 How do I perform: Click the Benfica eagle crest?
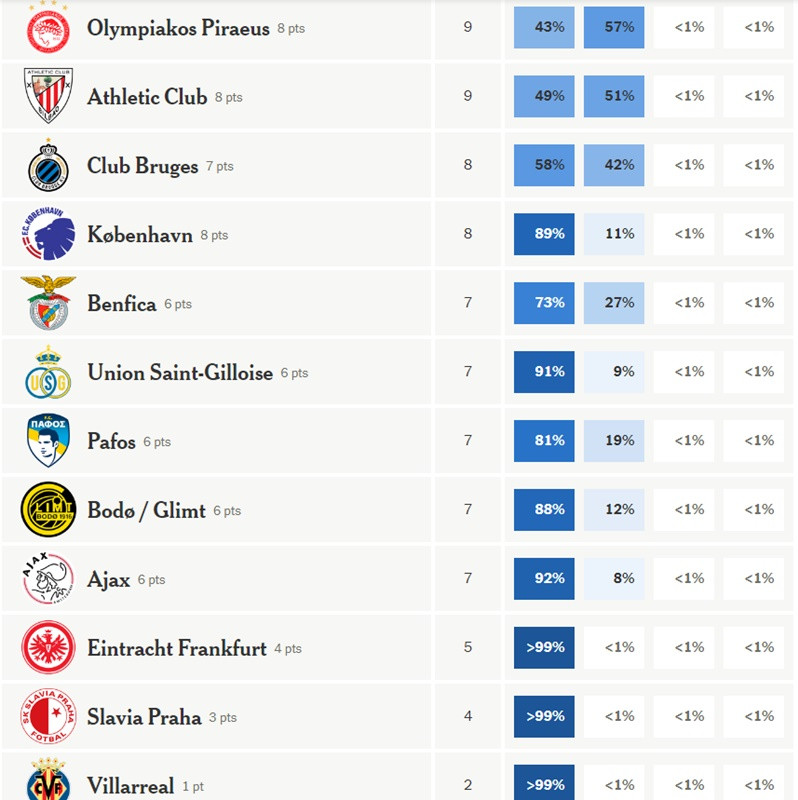pyautogui.click(x=48, y=303)
